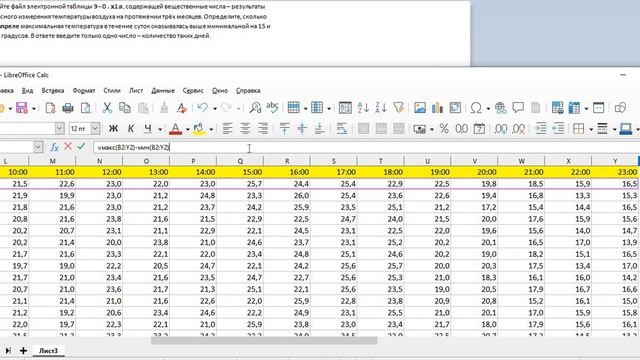Open Function Wizard fx icon
Viewport: 640px width, 360px height.
click(x=55, y=147)
